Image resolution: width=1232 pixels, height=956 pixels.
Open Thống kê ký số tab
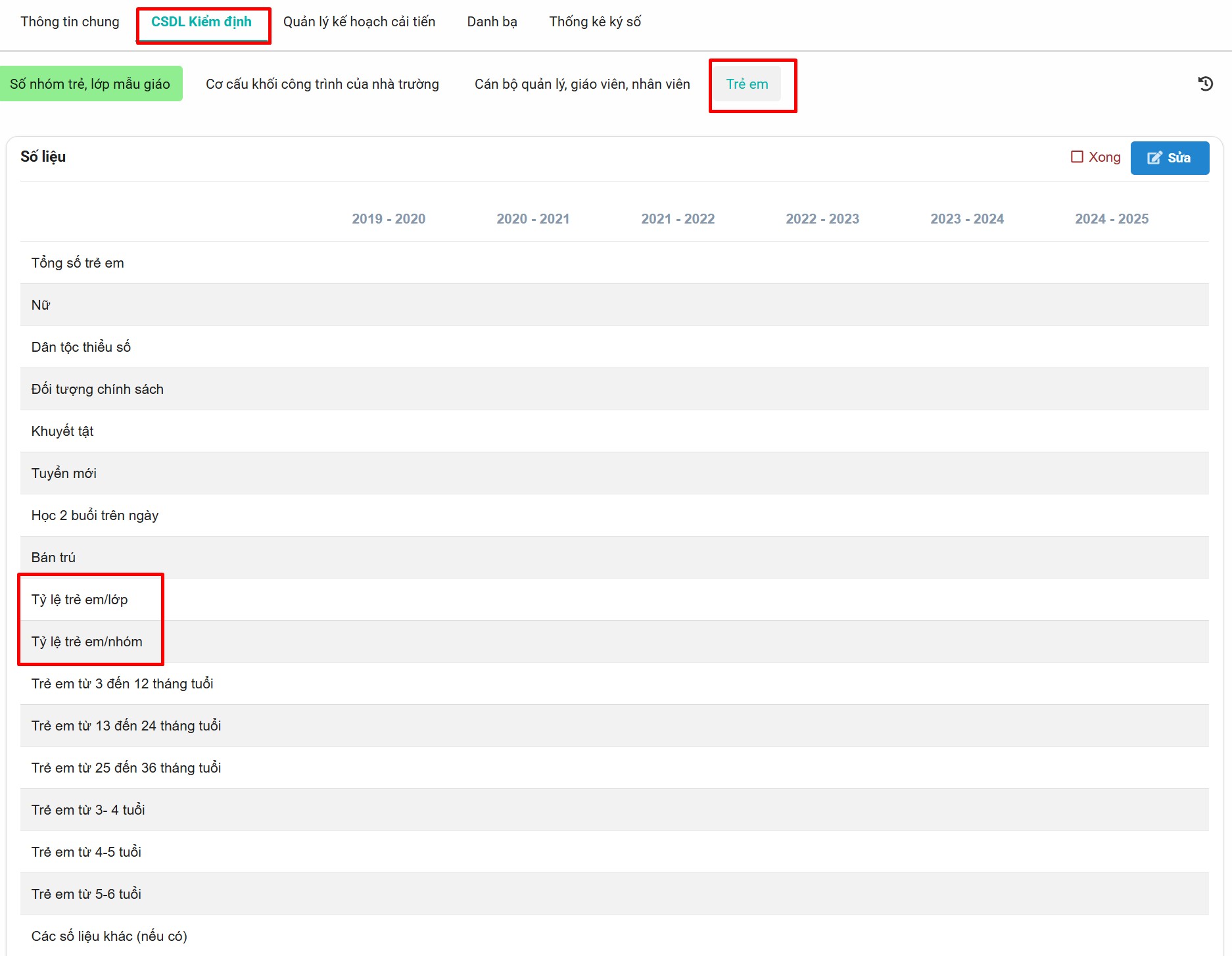(594, 22)
